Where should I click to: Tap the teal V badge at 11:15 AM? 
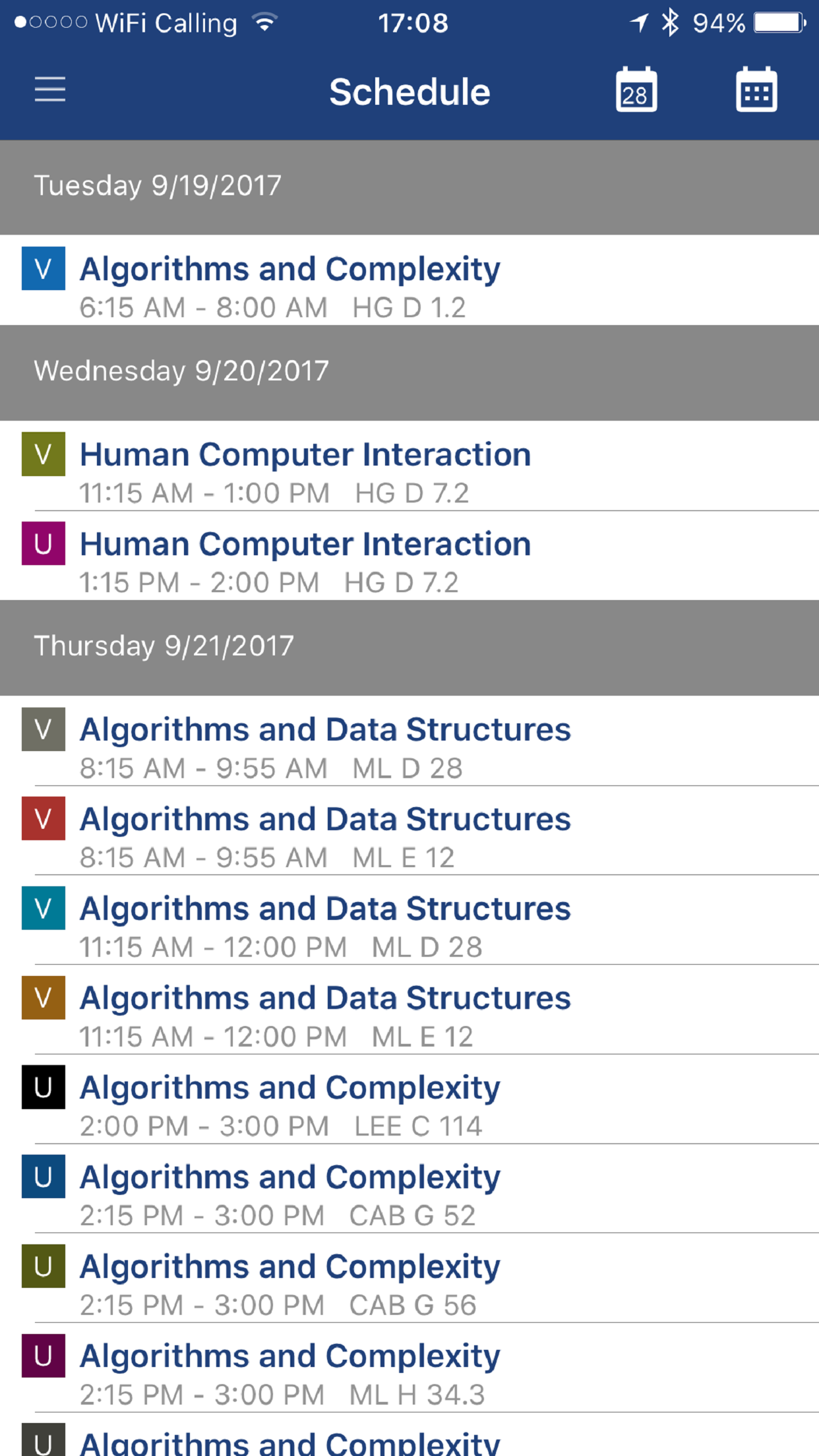click(44, 908)
